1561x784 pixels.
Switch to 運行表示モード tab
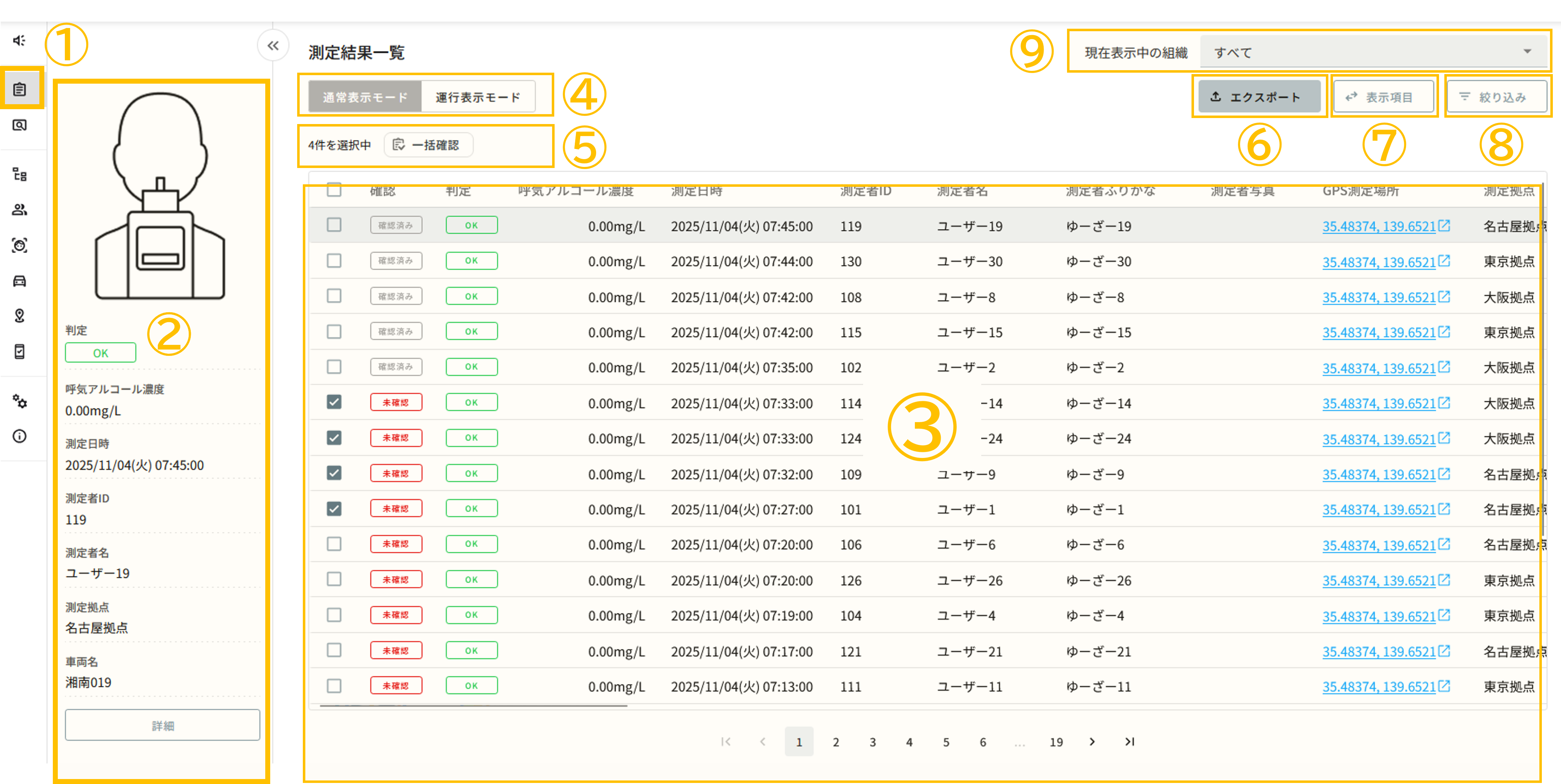click(x=478, y=97)
